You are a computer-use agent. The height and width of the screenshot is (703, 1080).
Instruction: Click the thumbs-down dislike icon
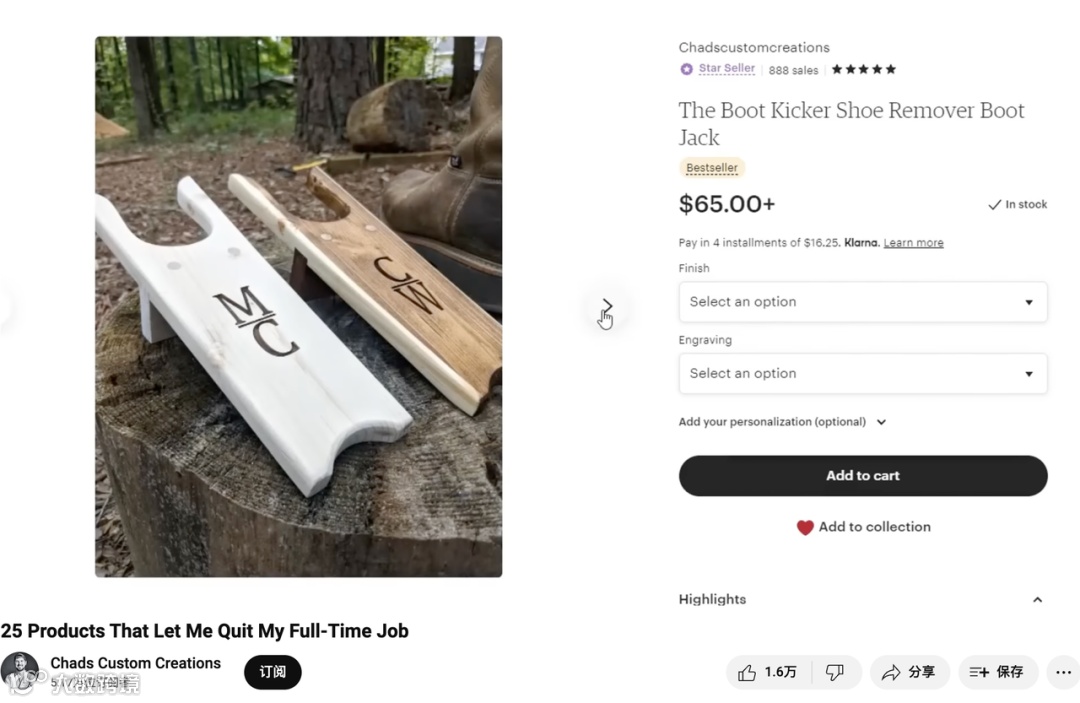click(x=835, y=673)
